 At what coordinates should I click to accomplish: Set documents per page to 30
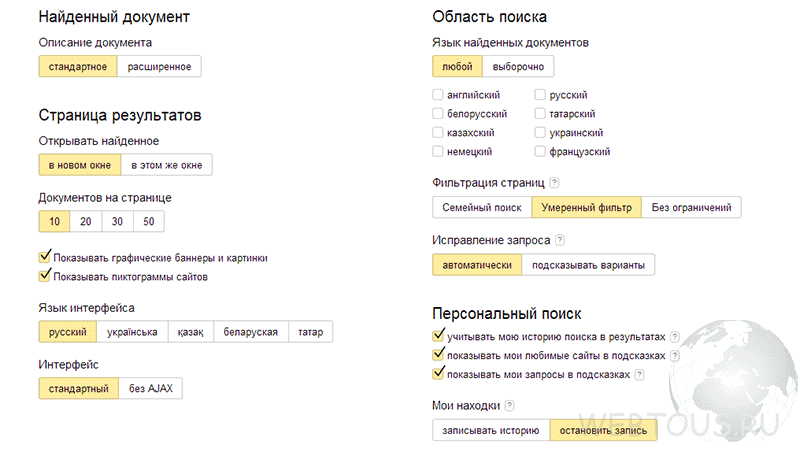pyautogui.click(x=117, y=221)
